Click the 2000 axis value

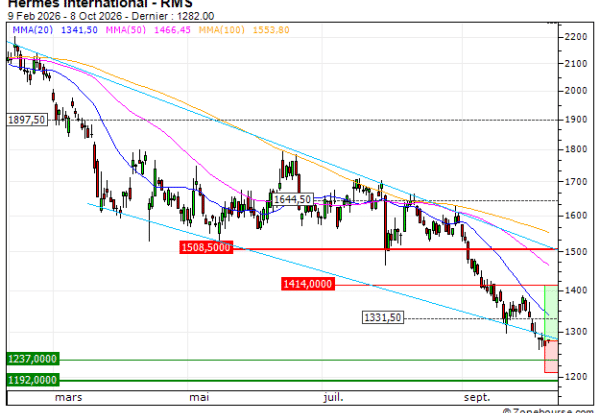coord(576,91)
